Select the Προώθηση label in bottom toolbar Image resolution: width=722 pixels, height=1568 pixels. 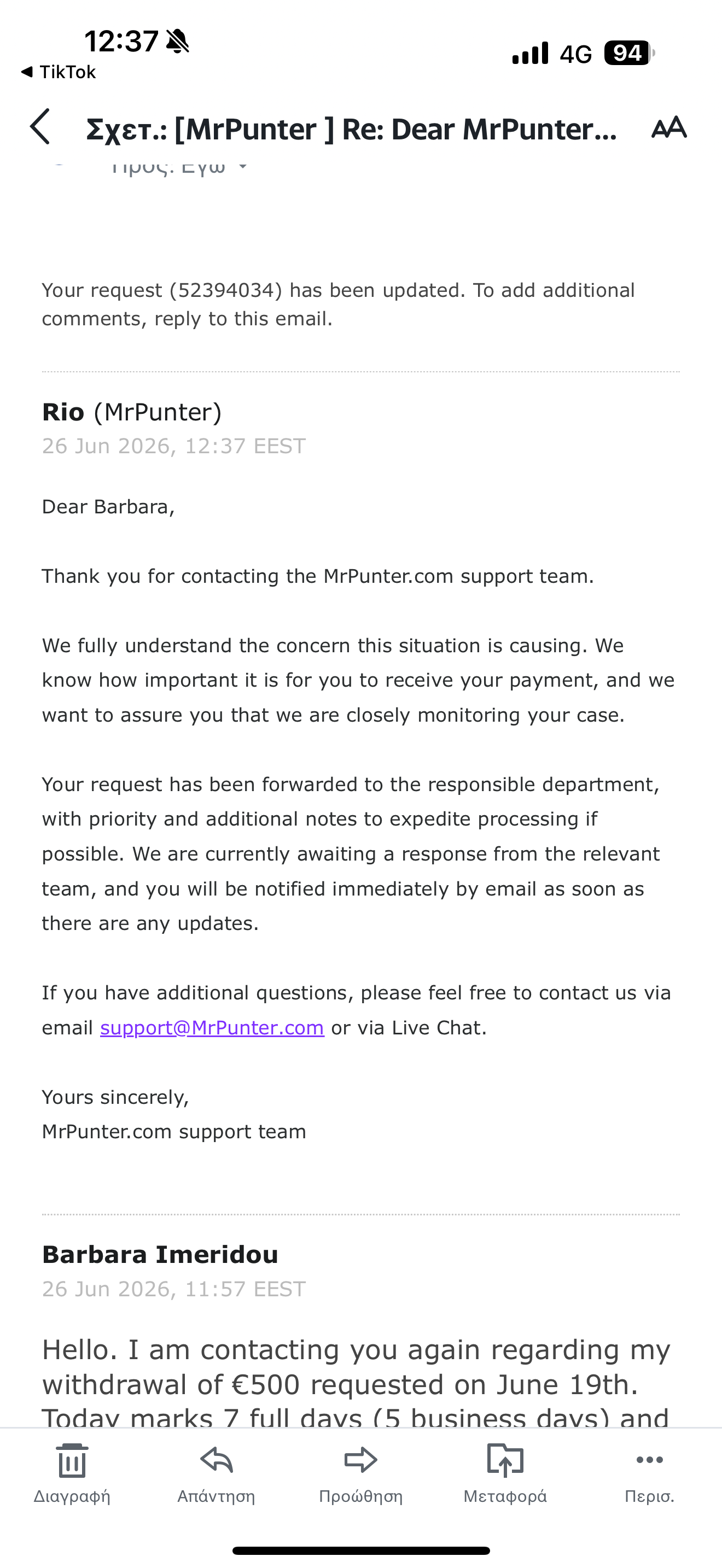click(x=361, y=1496)
